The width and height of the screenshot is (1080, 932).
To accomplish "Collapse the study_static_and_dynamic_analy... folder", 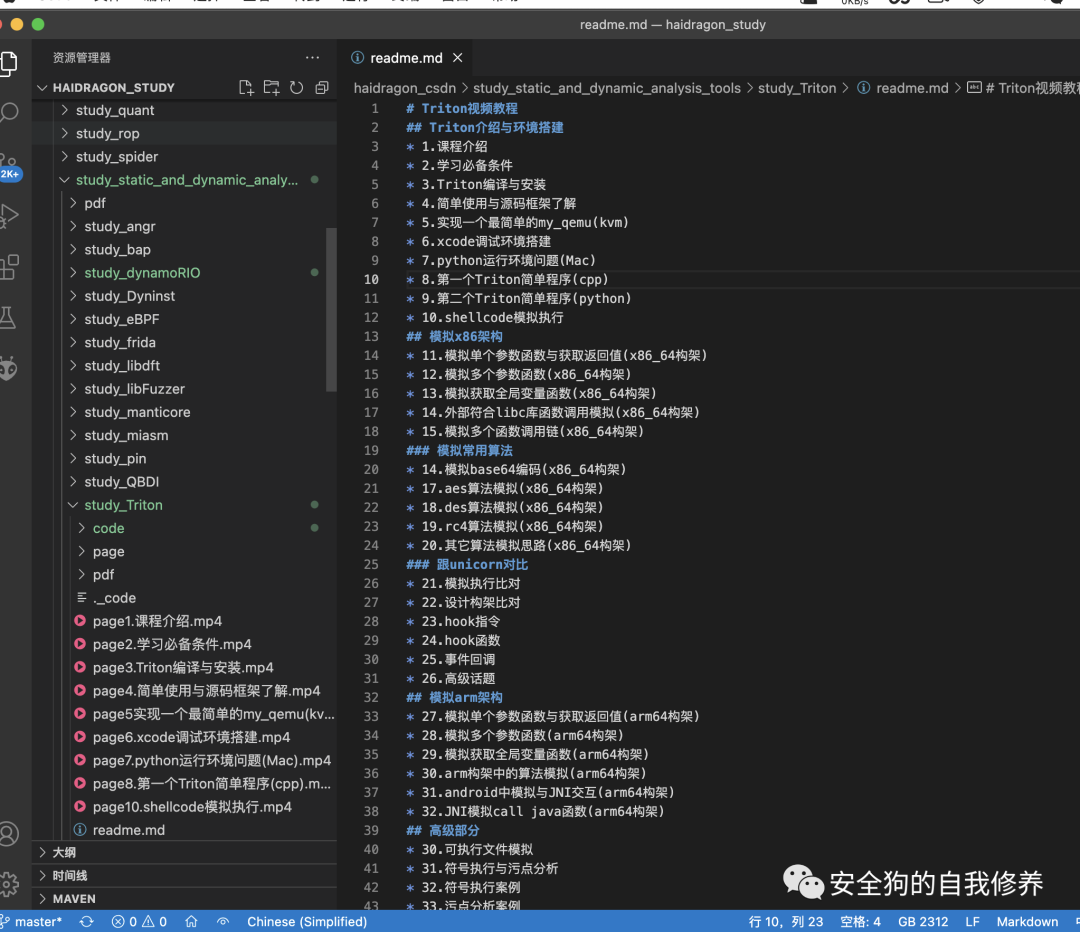I will (187, 180).
